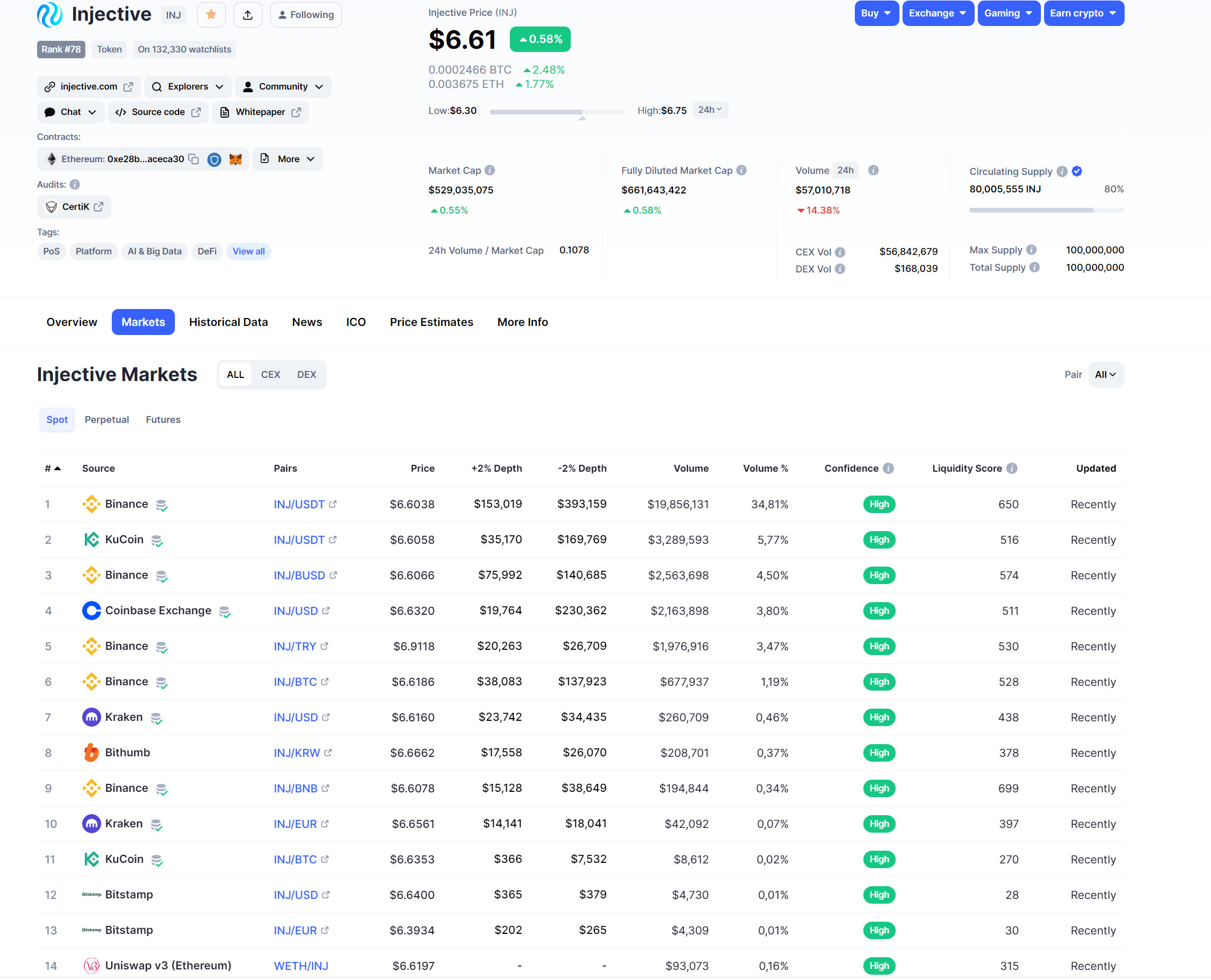The width and height of the screenshot is (1211, 980).
Task: Open the Price Estimates tab
Action: 431,322
